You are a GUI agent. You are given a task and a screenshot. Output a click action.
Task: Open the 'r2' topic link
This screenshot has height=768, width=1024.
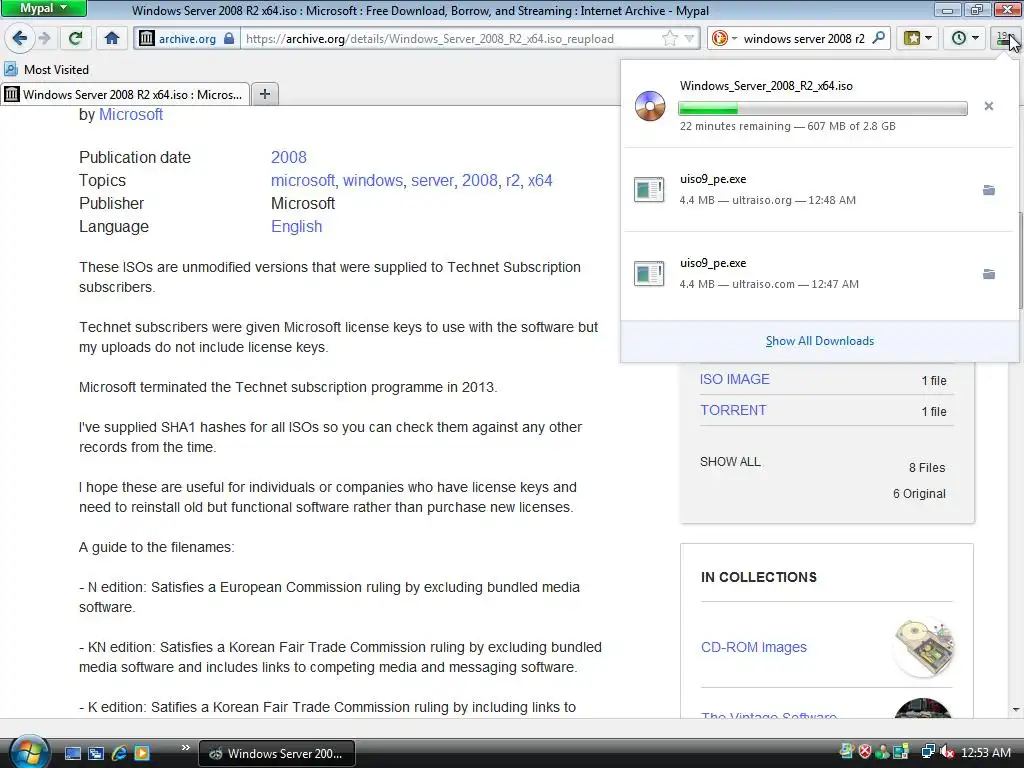(x=513, y=180)
